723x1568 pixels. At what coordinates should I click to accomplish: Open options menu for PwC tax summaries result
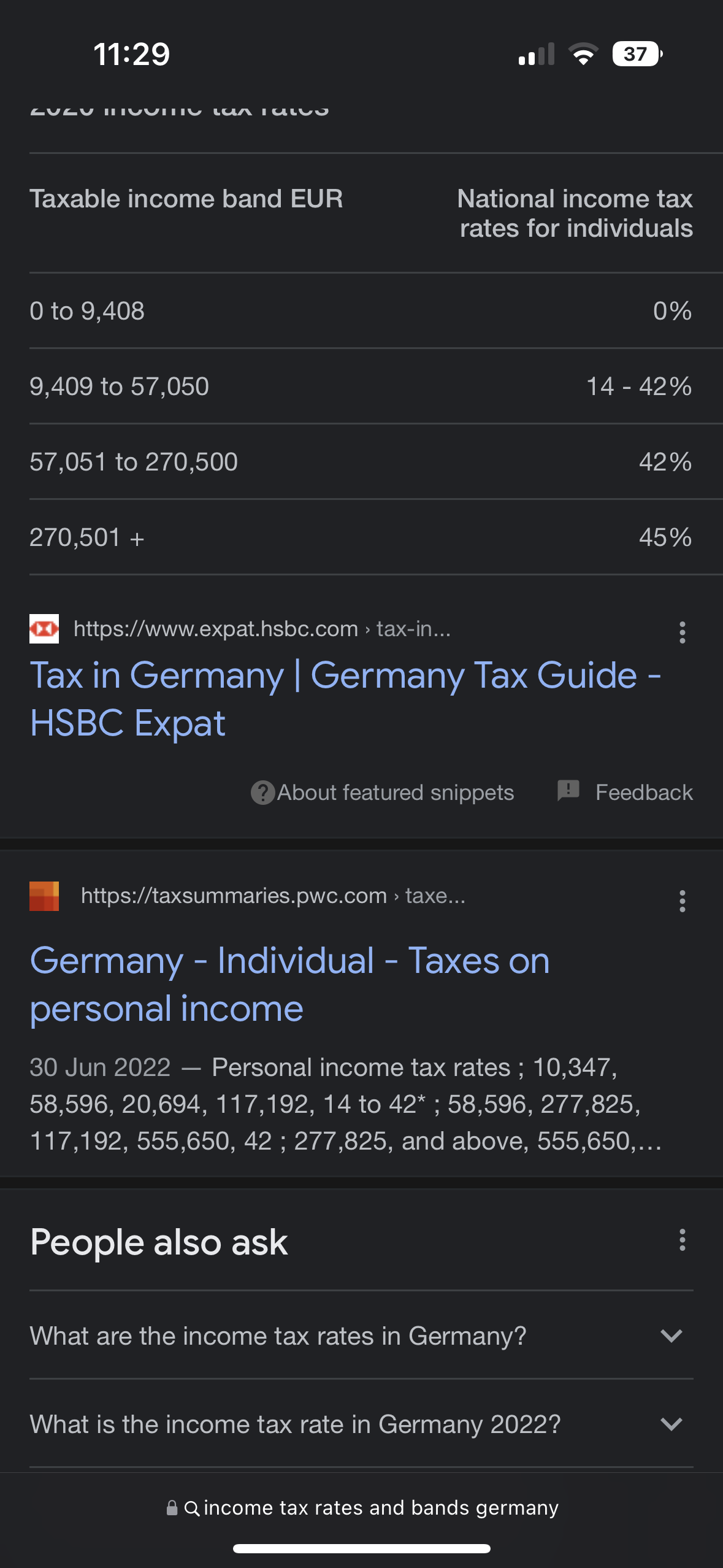(682, 901)
